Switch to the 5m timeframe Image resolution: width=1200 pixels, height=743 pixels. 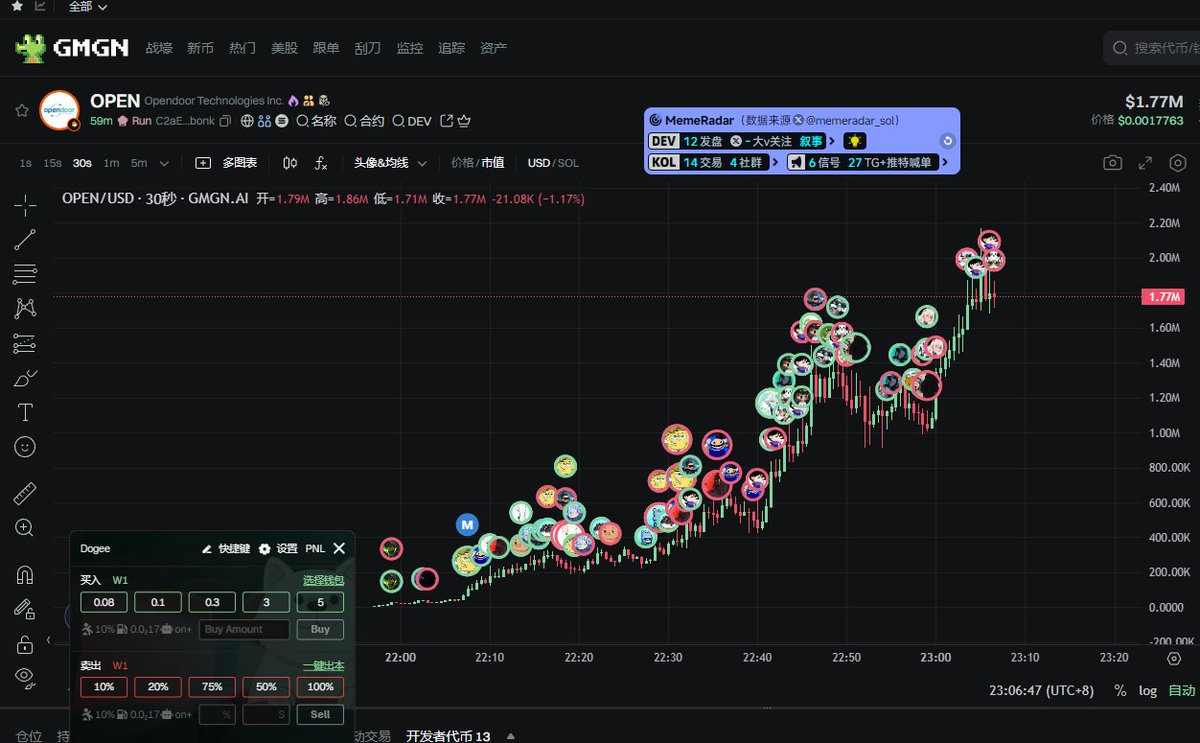click(x=139, y=163)
